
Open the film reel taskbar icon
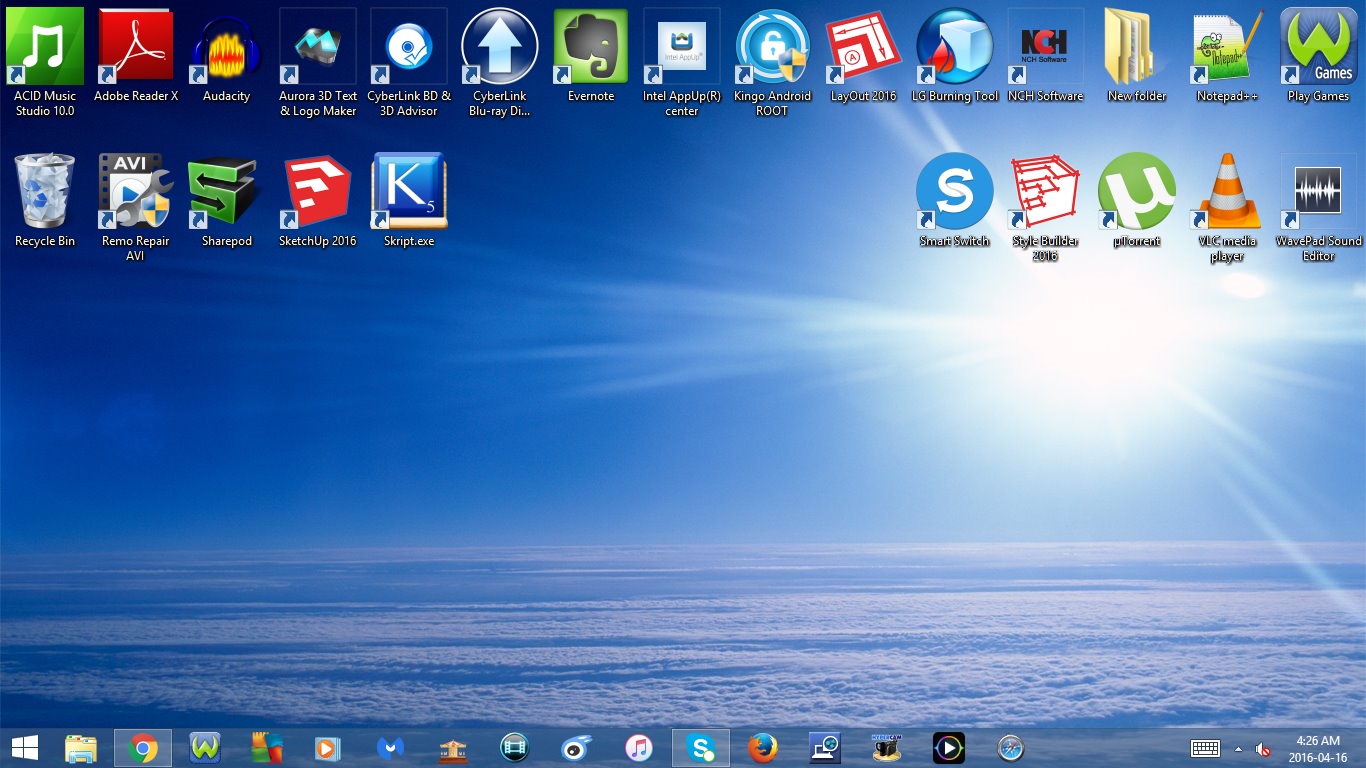tap(515, 748)
